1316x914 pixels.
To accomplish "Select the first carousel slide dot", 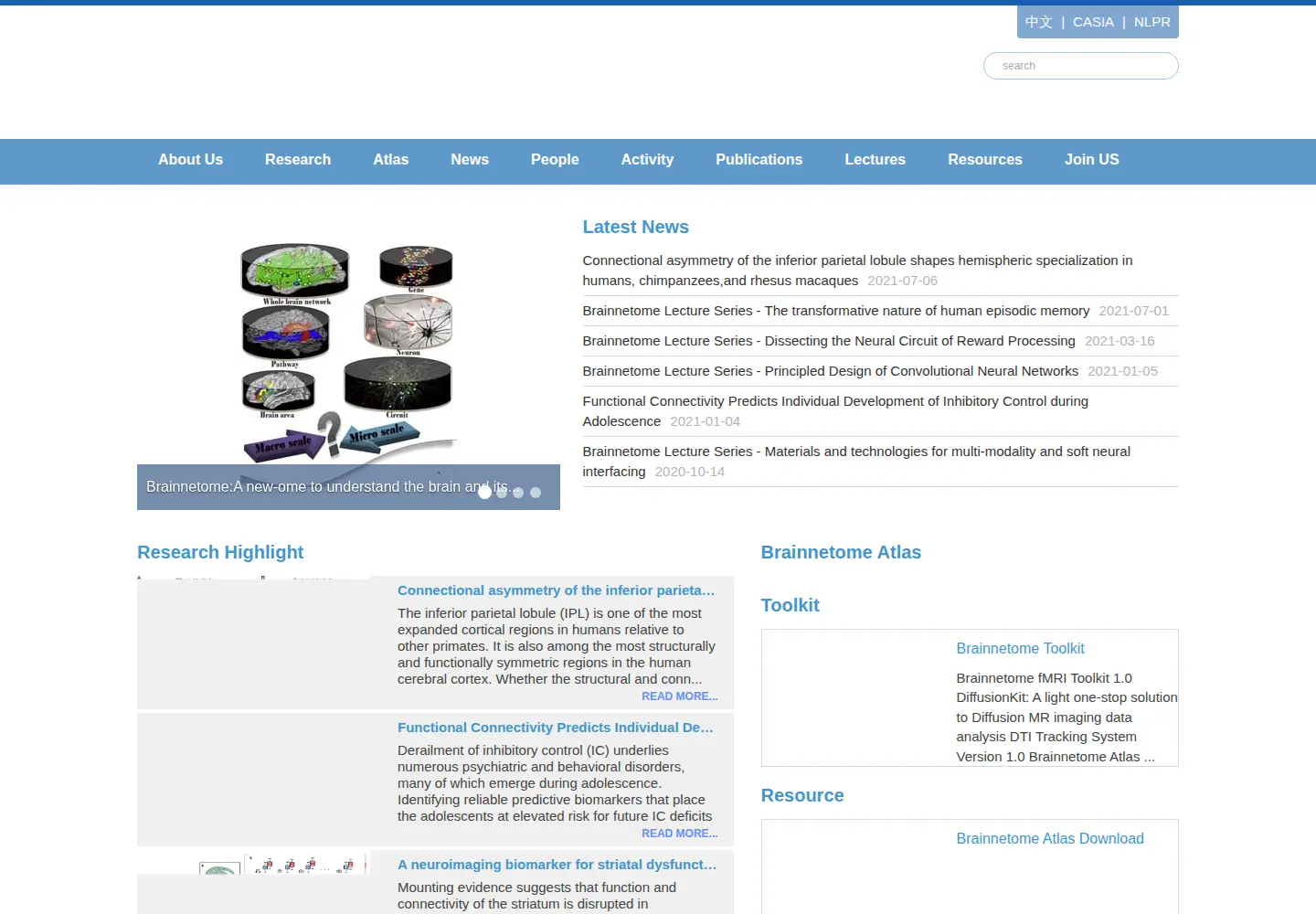I will click(x=484, y=493).
